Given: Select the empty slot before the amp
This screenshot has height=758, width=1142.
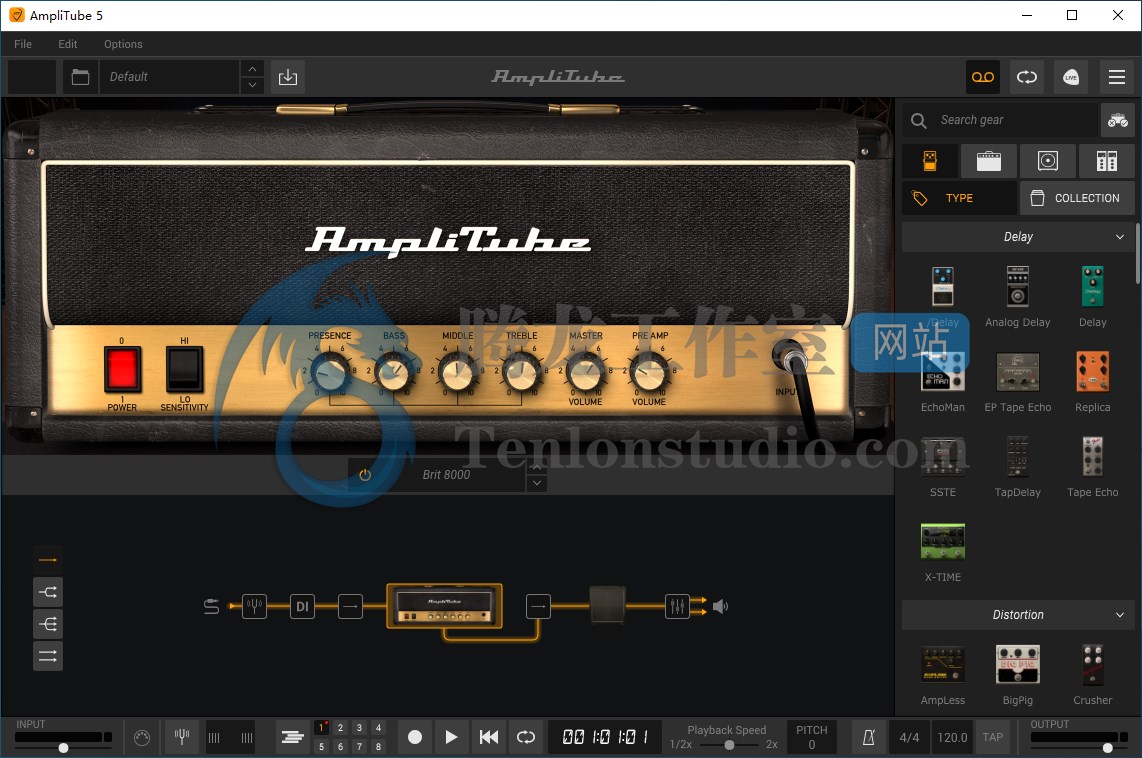Looking at the screenshot, I should [350, 606].
